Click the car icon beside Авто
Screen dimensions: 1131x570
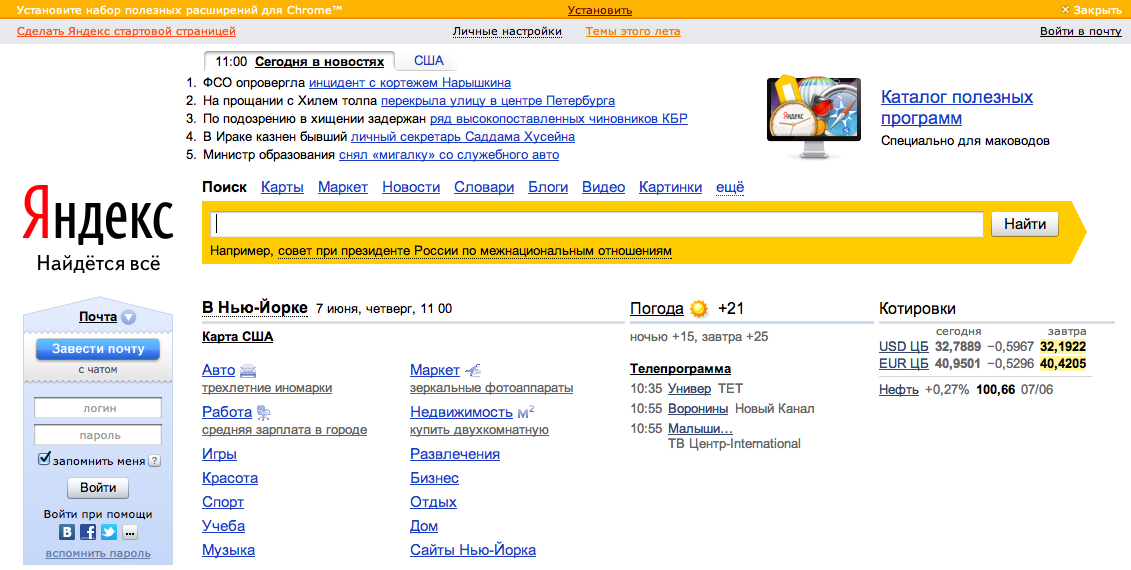click(x=248, y=371)
